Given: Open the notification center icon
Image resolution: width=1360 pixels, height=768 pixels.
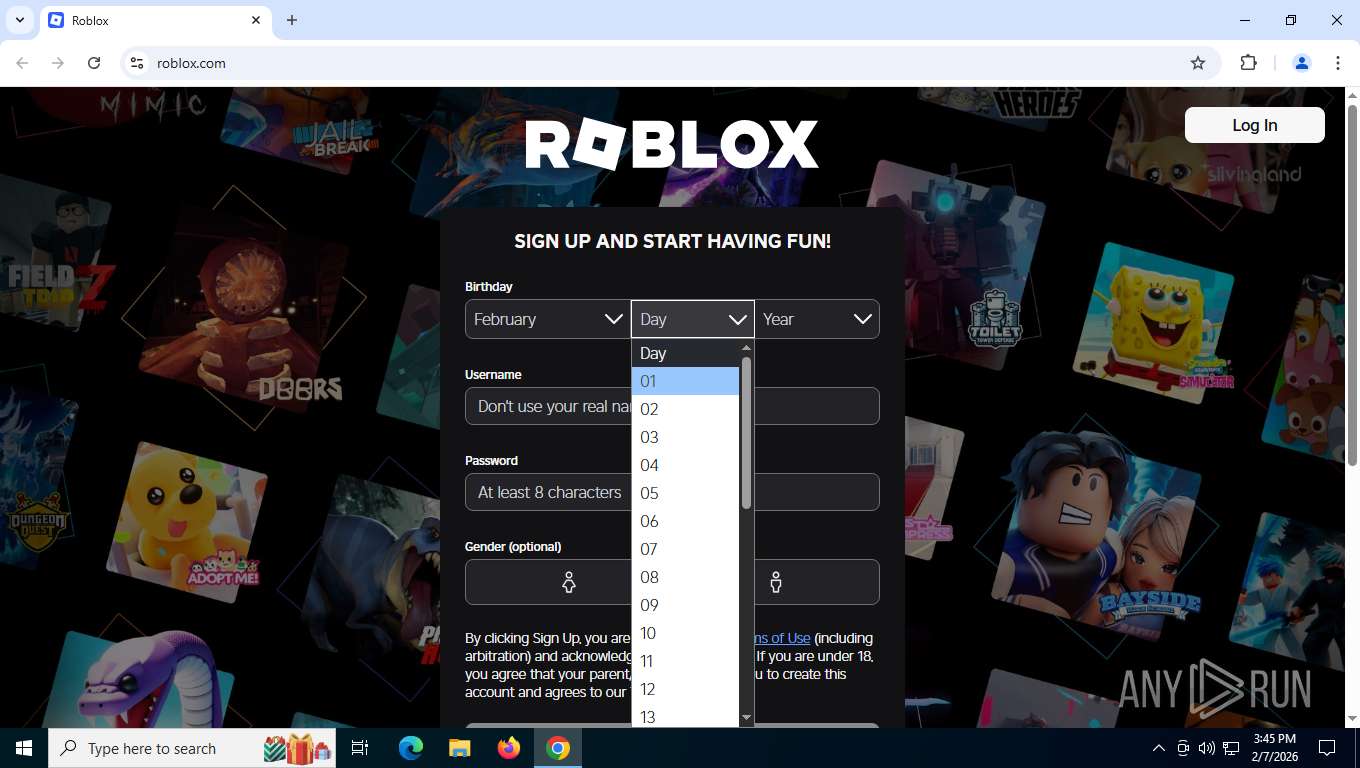Looking at the screenshot, I should pos(1327,748).
